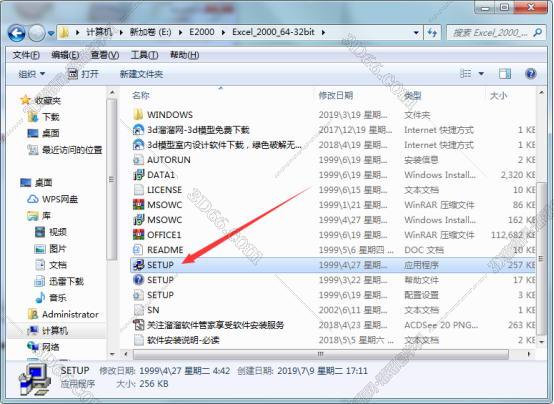Click the magnifier icon in the search box

pyautogui.click(x=537, y=33)
